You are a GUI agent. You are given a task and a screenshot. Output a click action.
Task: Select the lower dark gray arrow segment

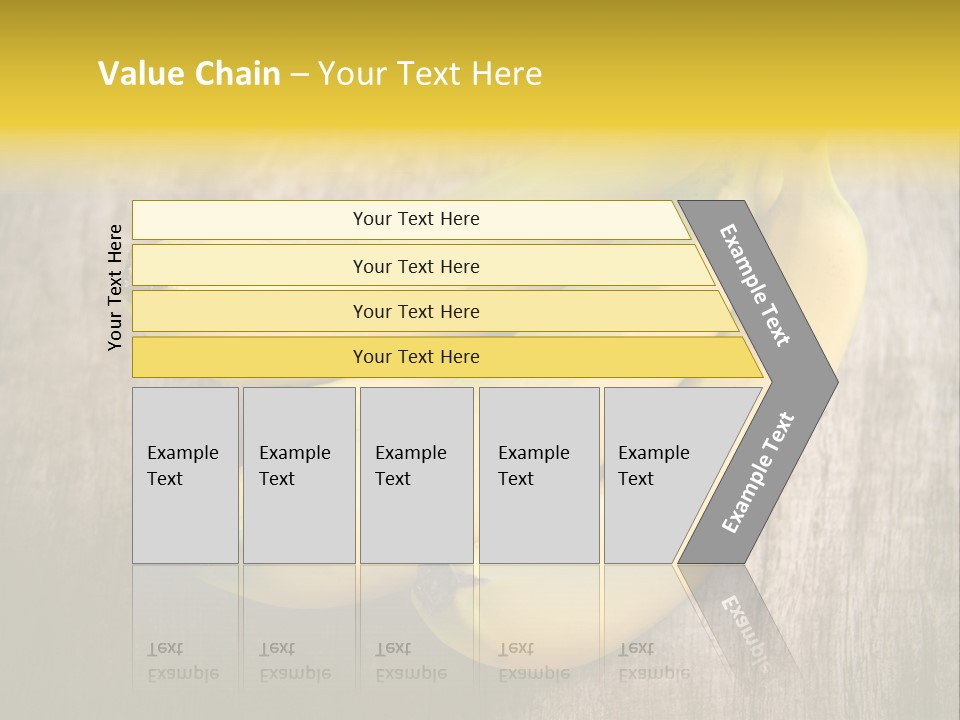(758, 472)
